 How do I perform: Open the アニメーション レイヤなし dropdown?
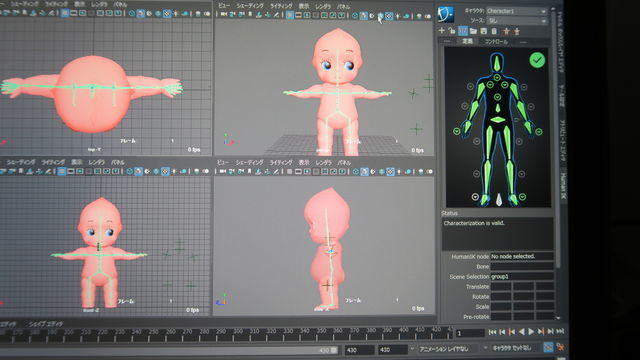[x=448, y=349]
